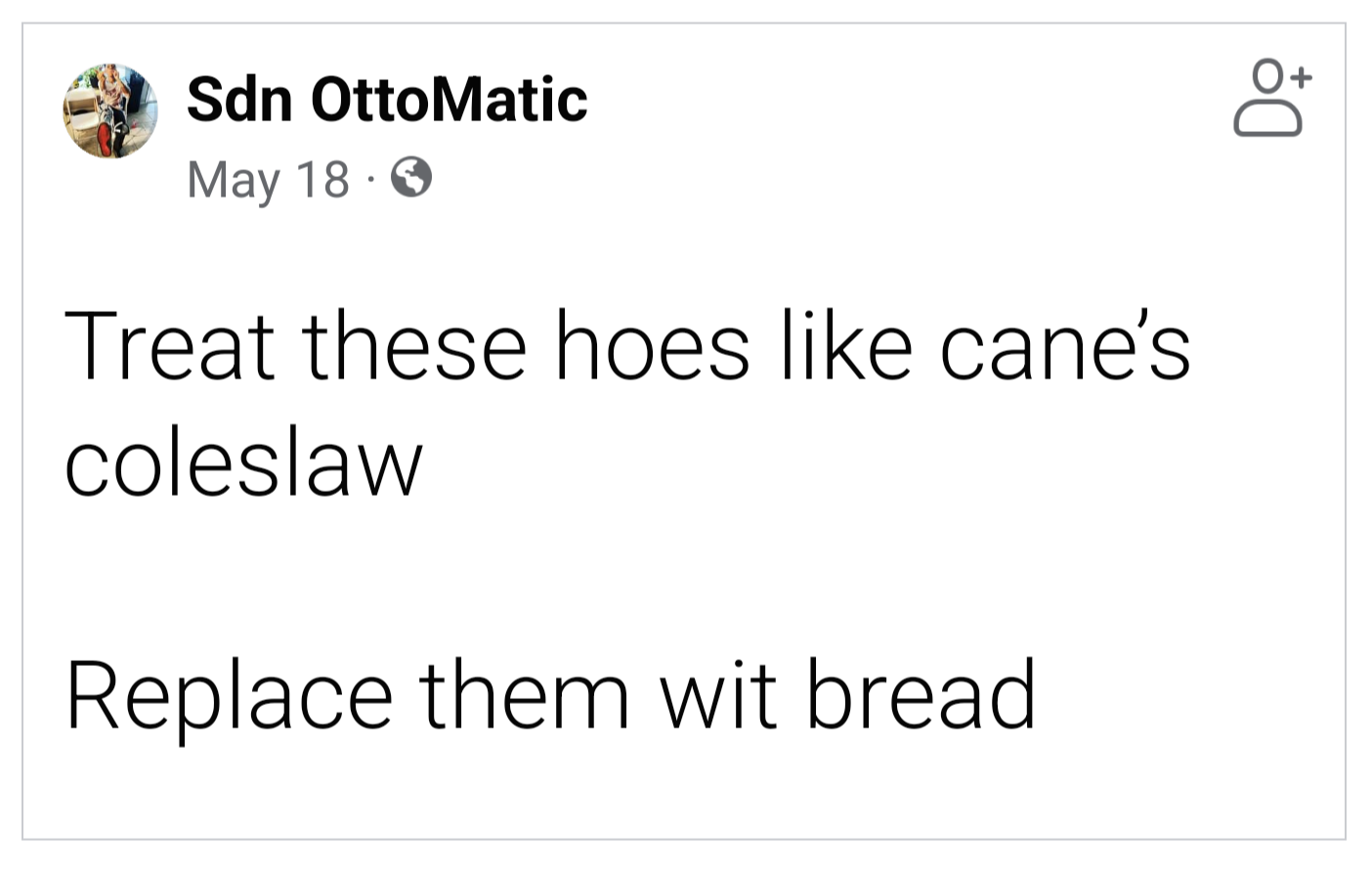
Task: Click the public globe audience icon
Action: point(411,178)
